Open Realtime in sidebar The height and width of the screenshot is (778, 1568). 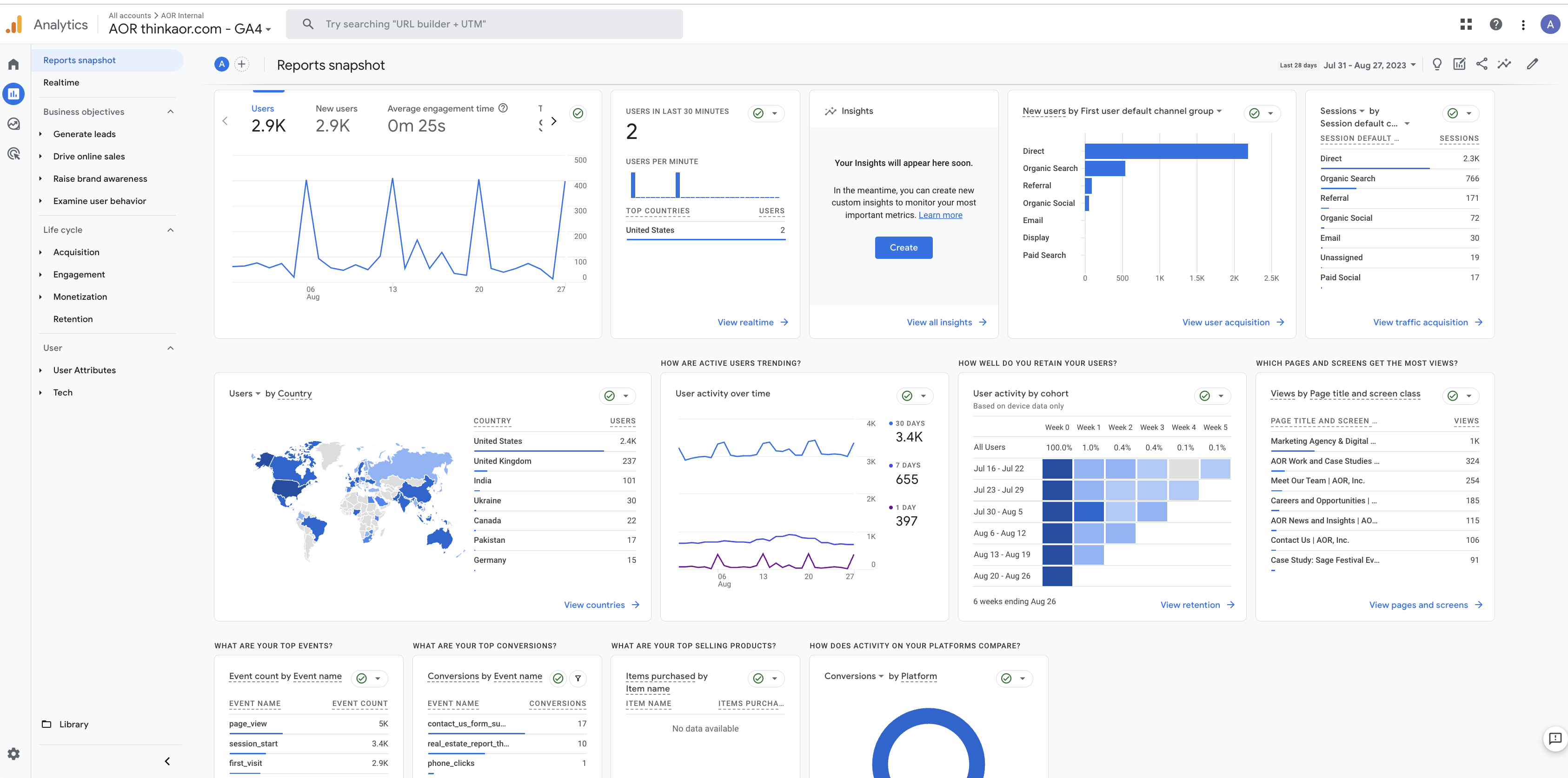pyautogui.click(x=61, y=82)
